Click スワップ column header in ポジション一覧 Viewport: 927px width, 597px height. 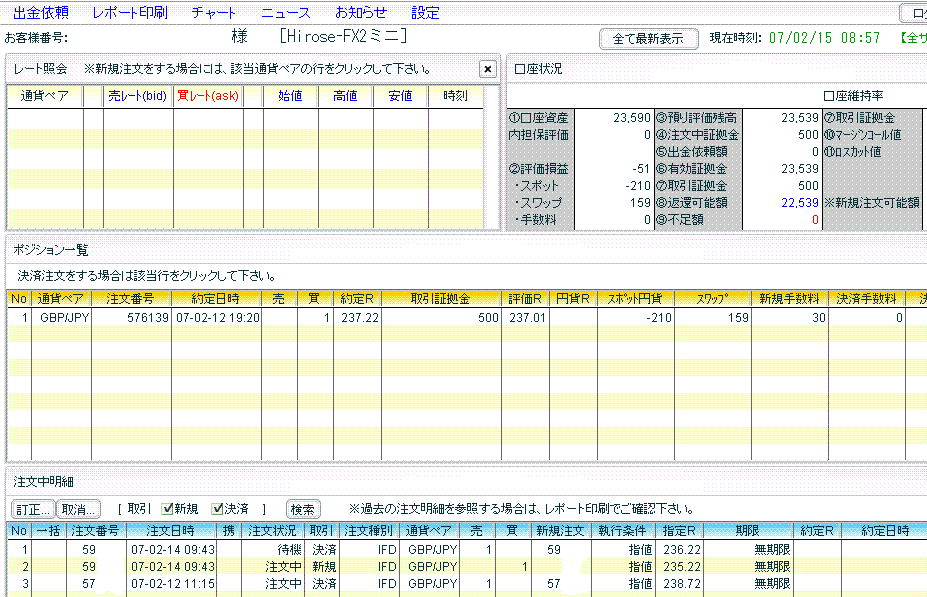(712, 298)
